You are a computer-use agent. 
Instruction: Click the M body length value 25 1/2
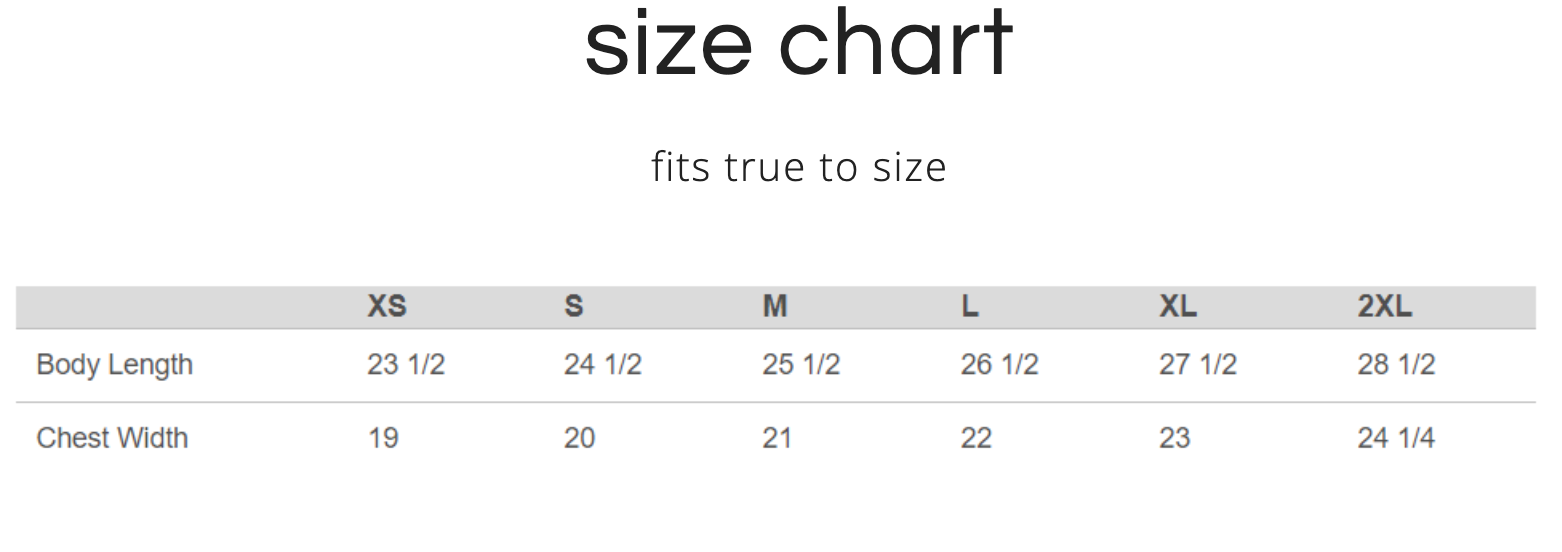pyautogui.click(x=800, y=365)
